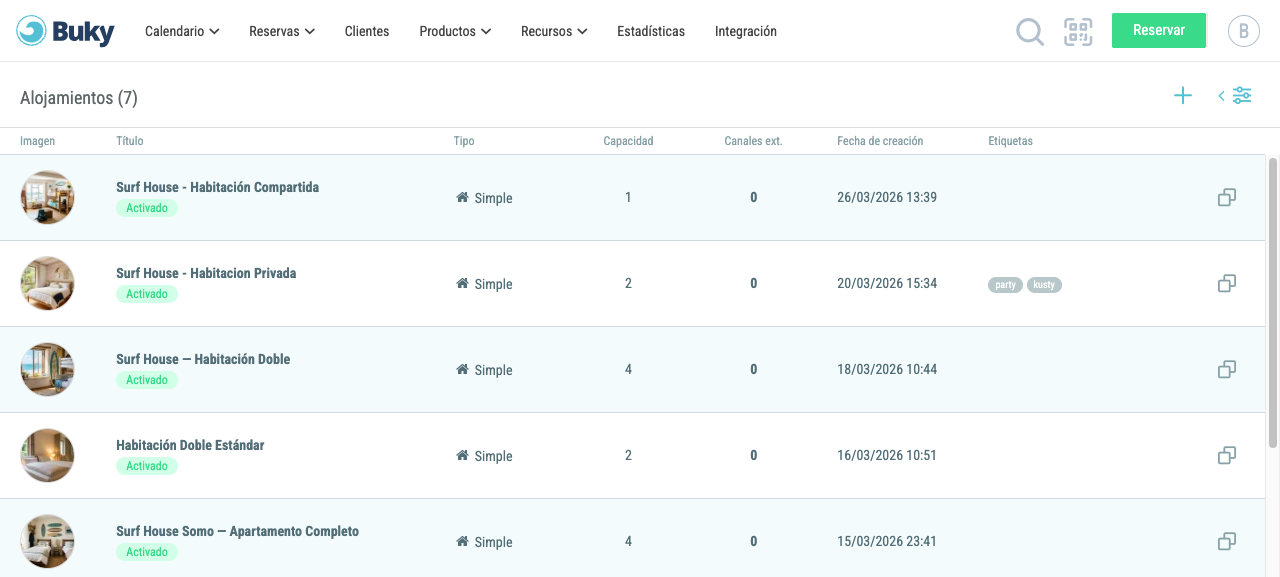Click the vertical list scrollbar
Image resolution: width=1280 pixels, height=577 pixels.
point(1273,302)
